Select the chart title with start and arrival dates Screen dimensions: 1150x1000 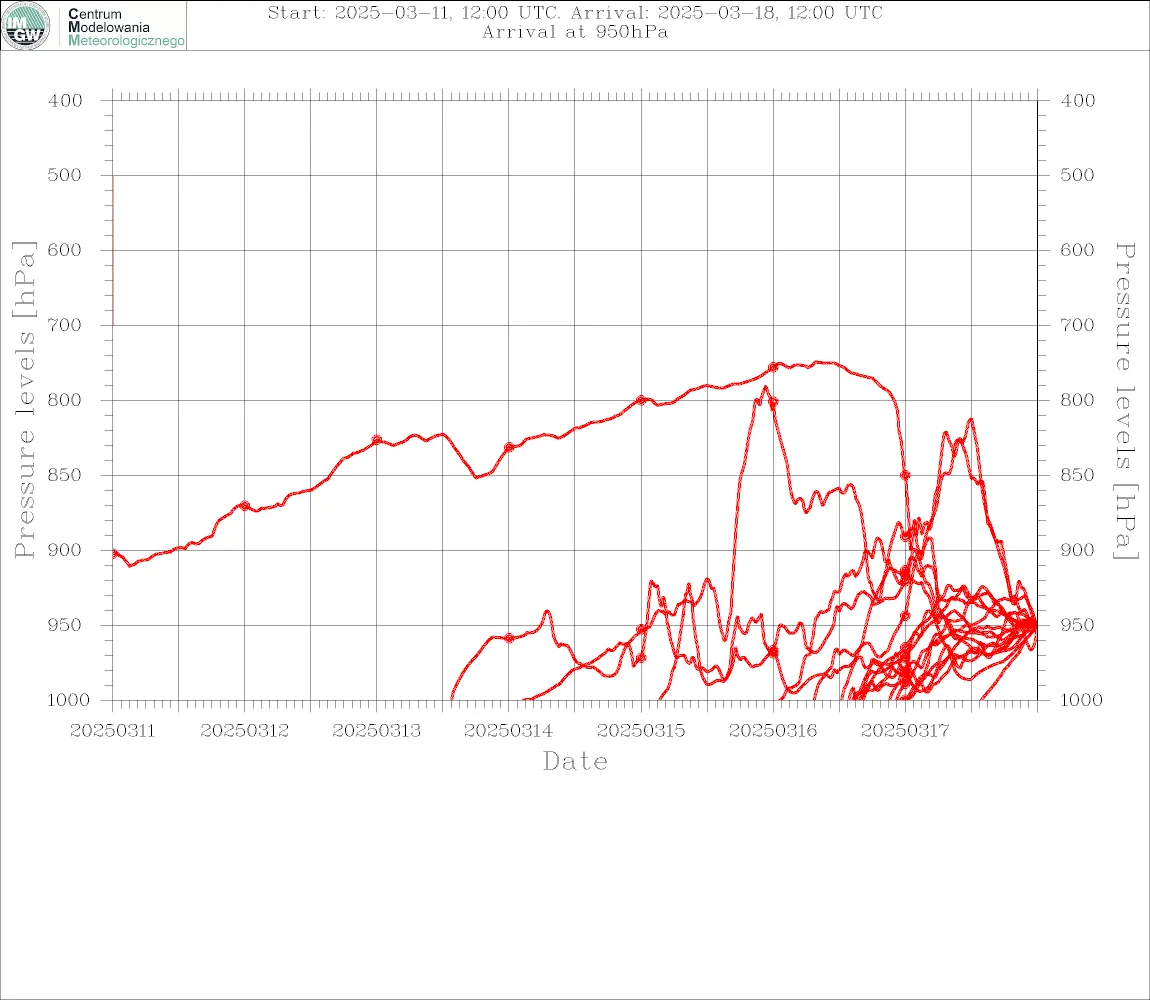(575, 12)
